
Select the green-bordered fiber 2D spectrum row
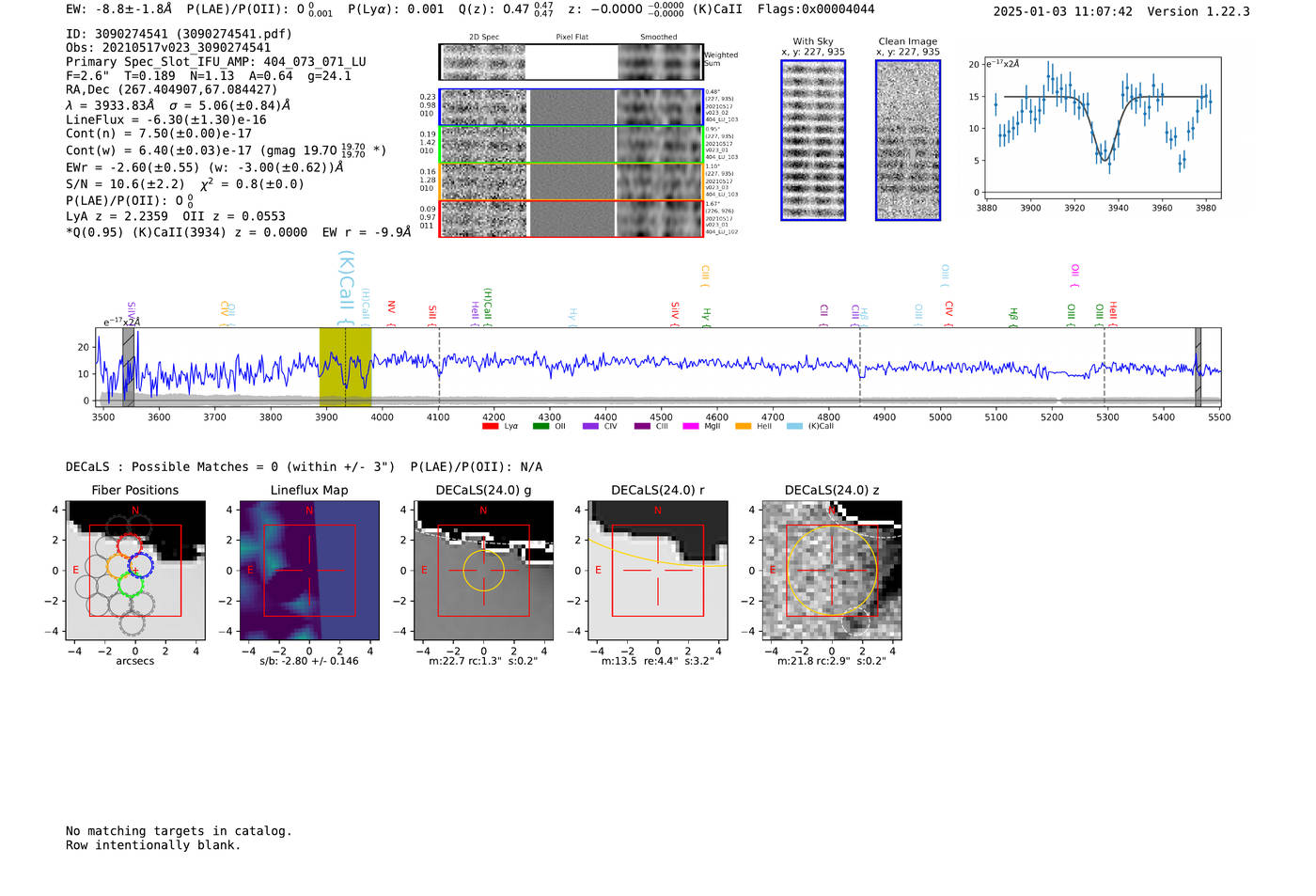point(572,145)
